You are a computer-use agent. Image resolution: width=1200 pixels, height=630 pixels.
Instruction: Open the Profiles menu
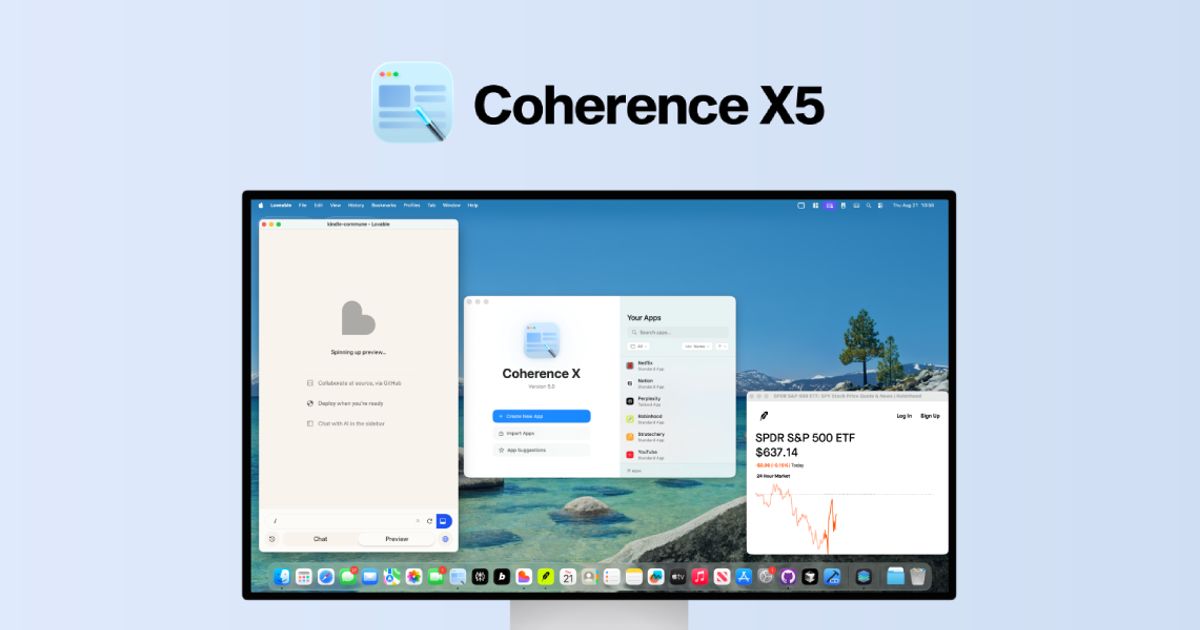click(412, 205)
